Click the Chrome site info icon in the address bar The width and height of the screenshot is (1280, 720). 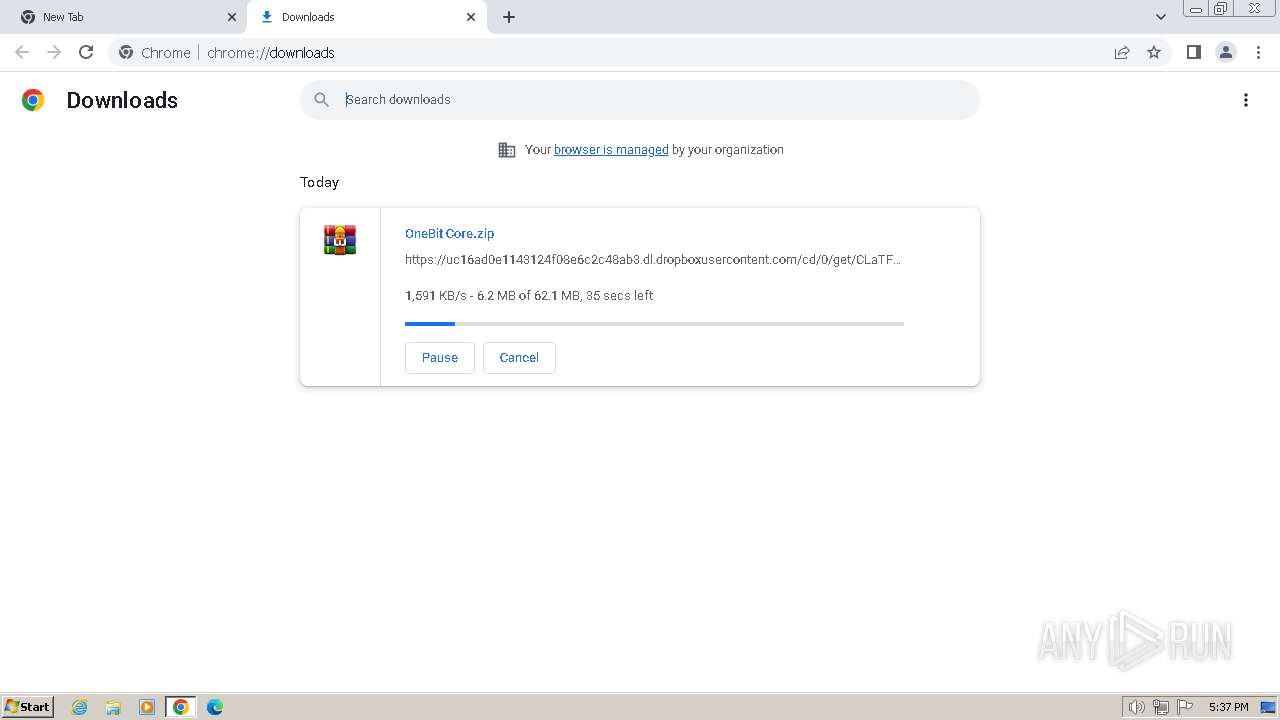[x=126, y=52]
